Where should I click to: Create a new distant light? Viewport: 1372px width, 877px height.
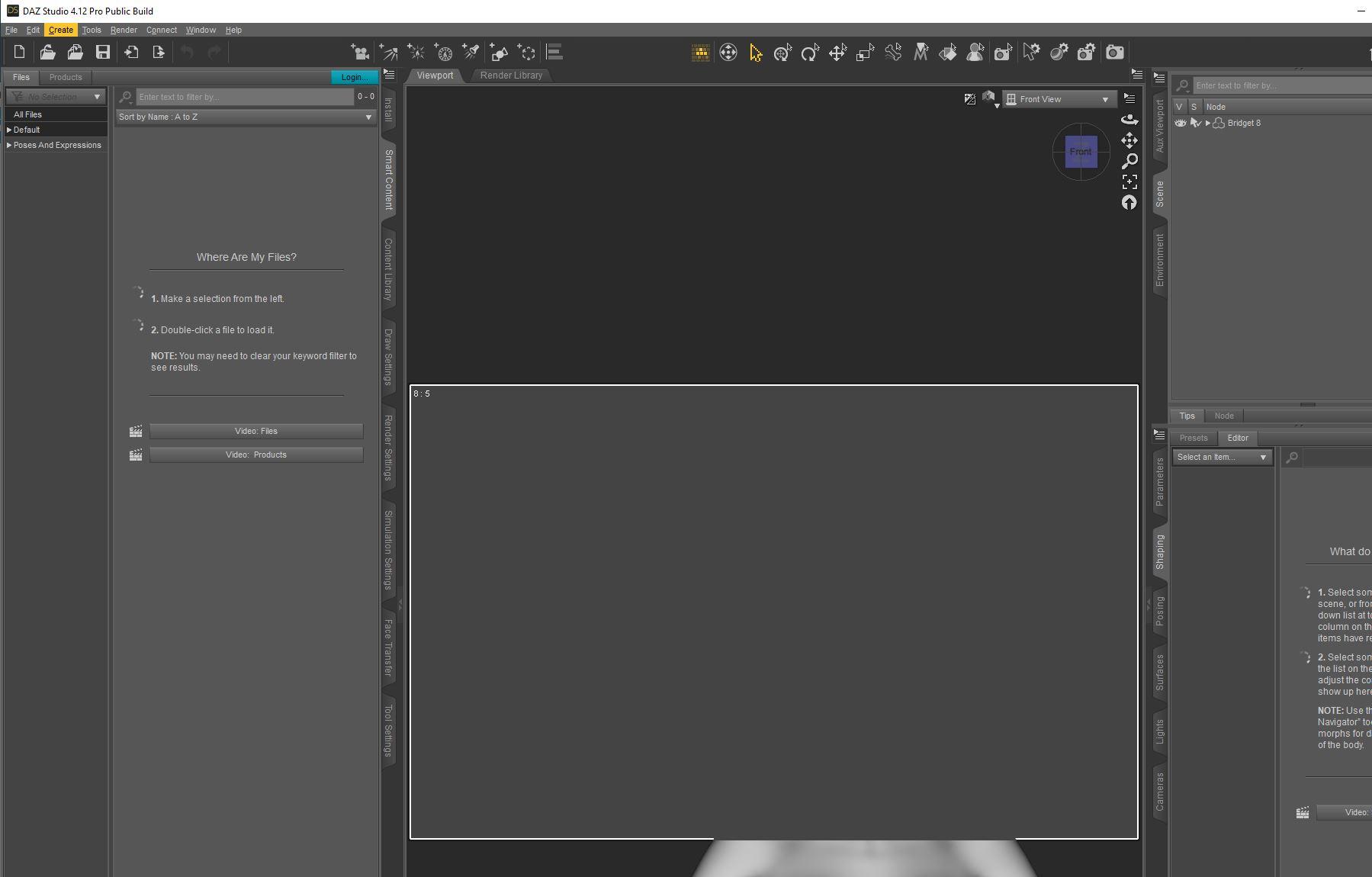click(388, 52)
